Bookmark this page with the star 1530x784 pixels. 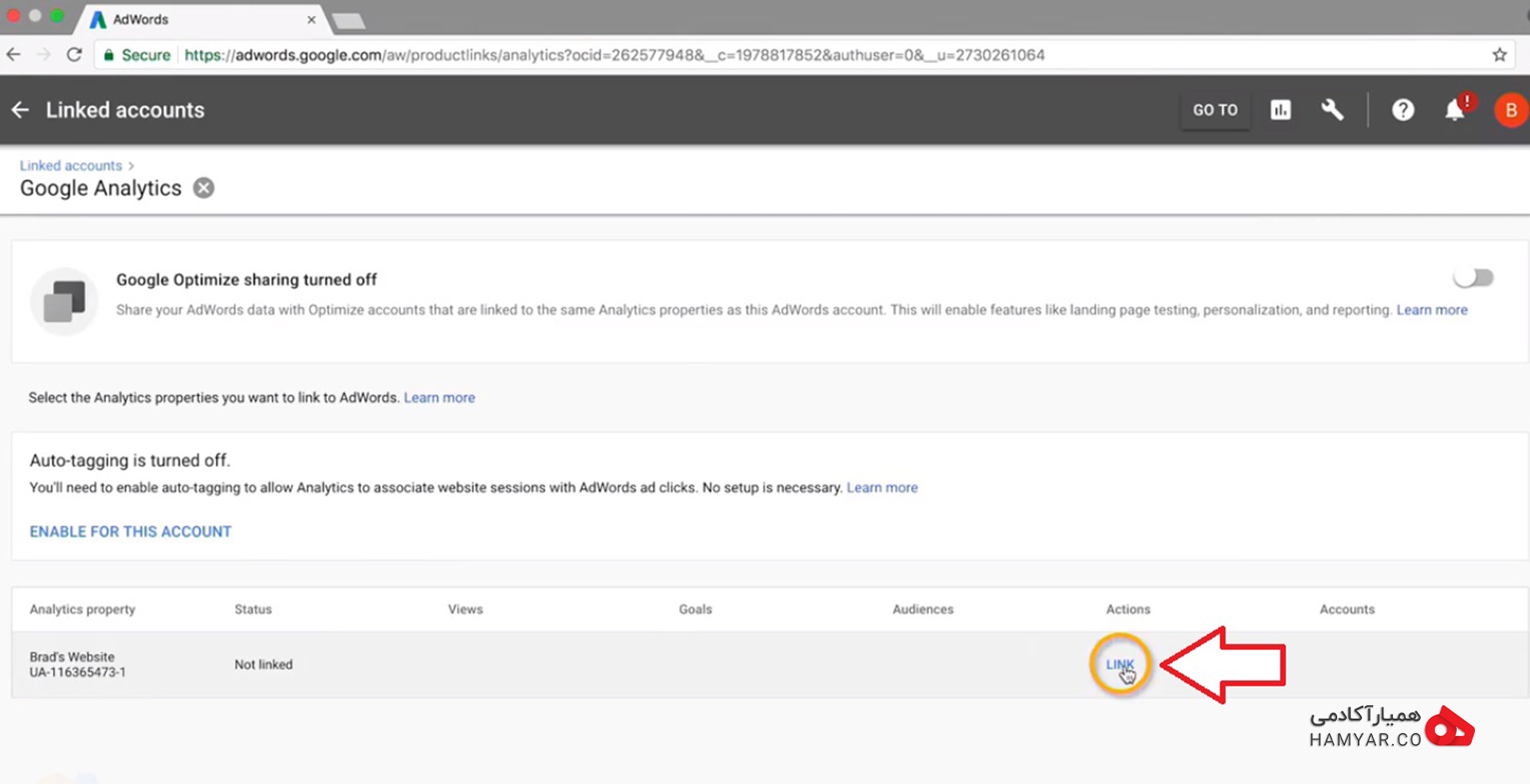[x=1500, y=55]
